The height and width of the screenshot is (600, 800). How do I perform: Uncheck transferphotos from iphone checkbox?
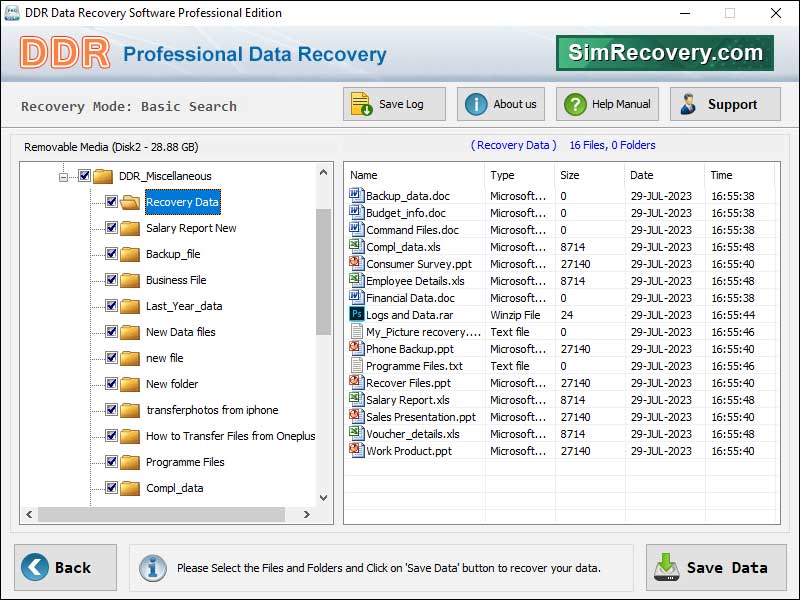[x=112, y=410]
